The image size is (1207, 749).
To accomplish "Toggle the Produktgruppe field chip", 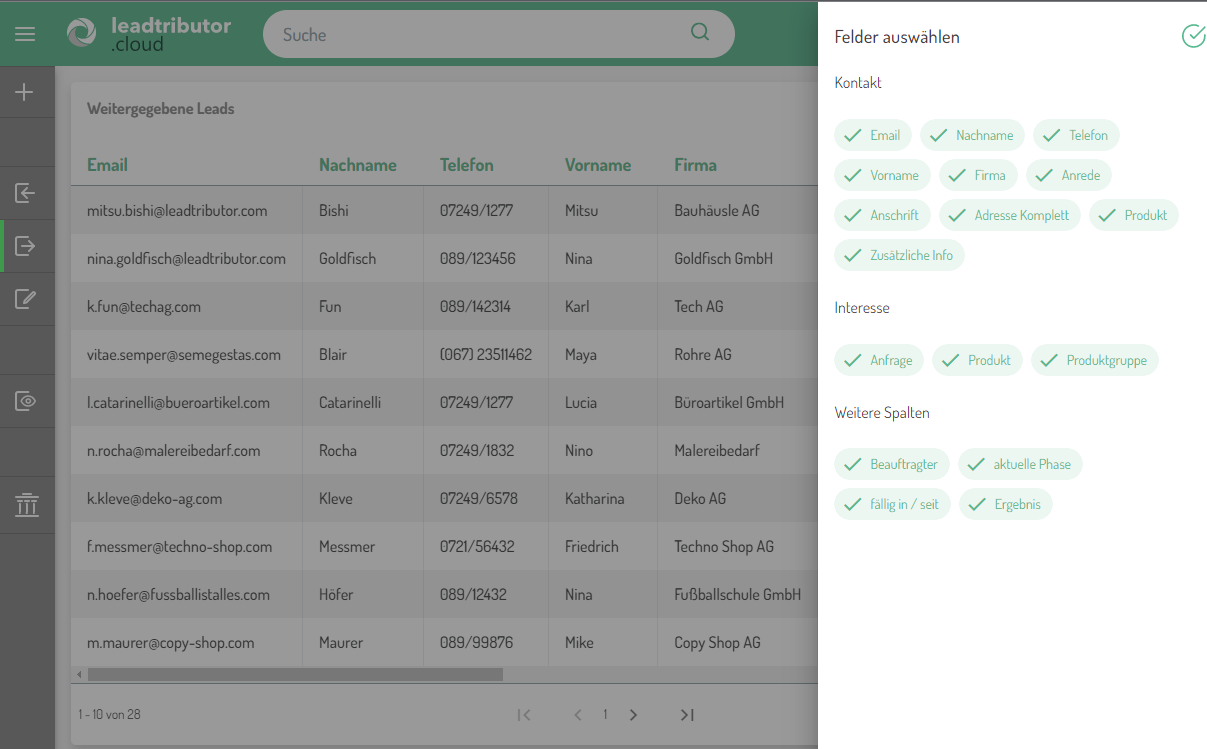I will click(x=1095, y=360).
